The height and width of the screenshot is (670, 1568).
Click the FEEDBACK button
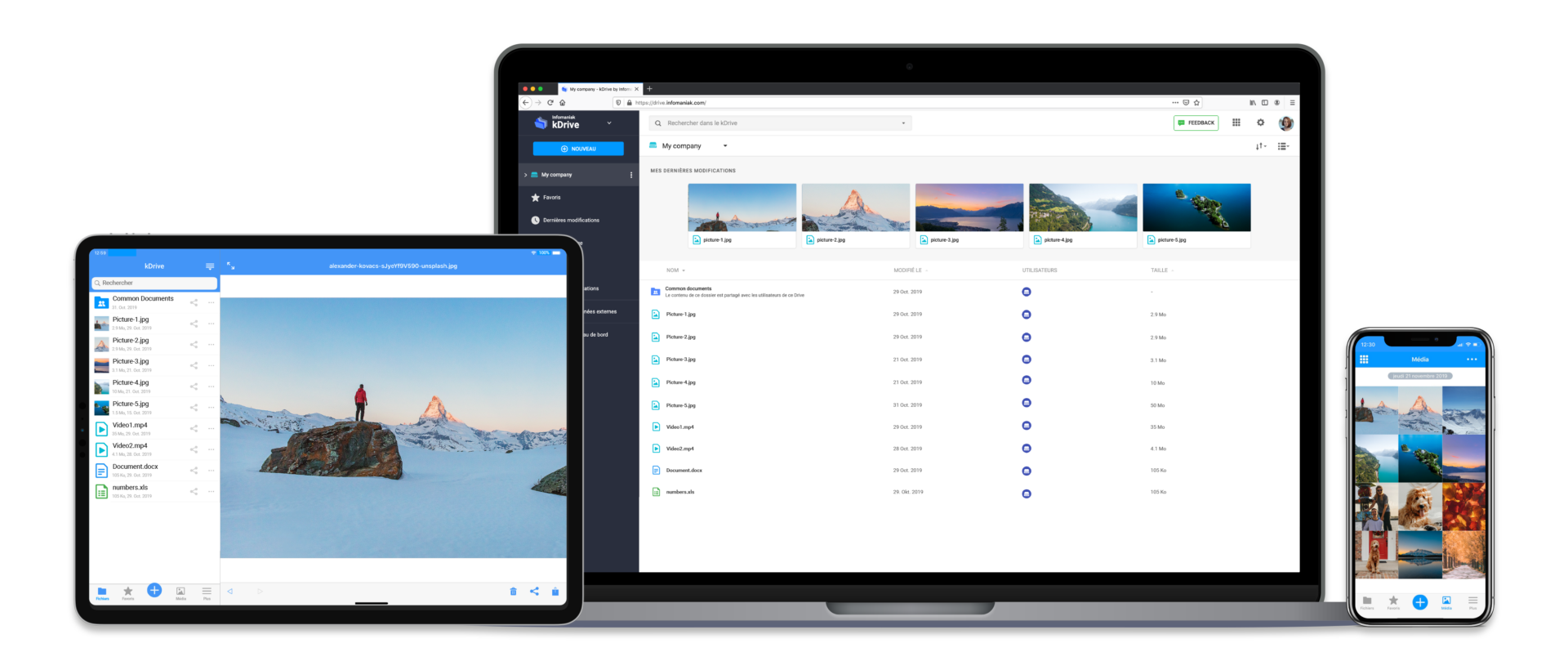click(x=1196, y=123)
